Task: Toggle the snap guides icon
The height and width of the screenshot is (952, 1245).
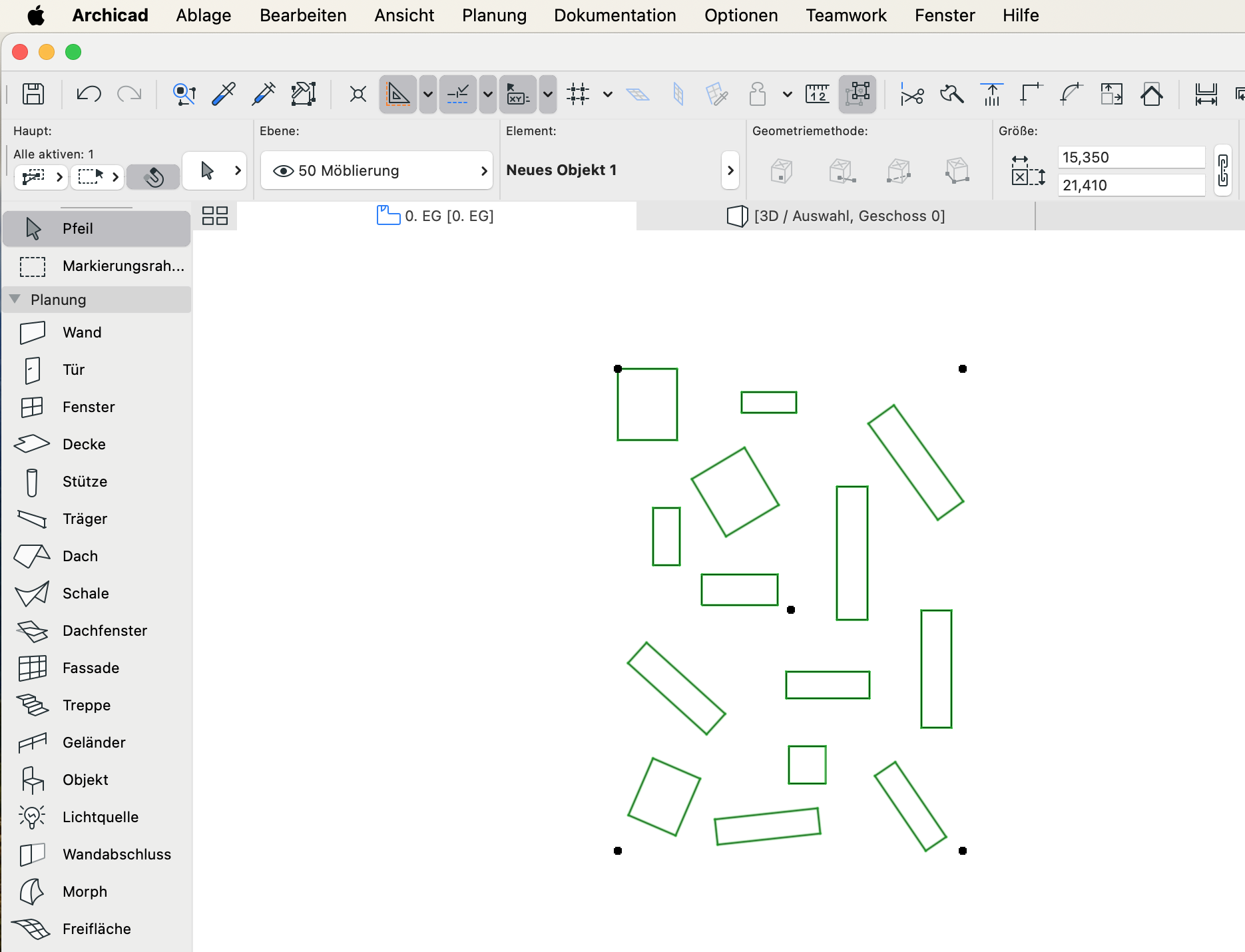Action: 458,94
